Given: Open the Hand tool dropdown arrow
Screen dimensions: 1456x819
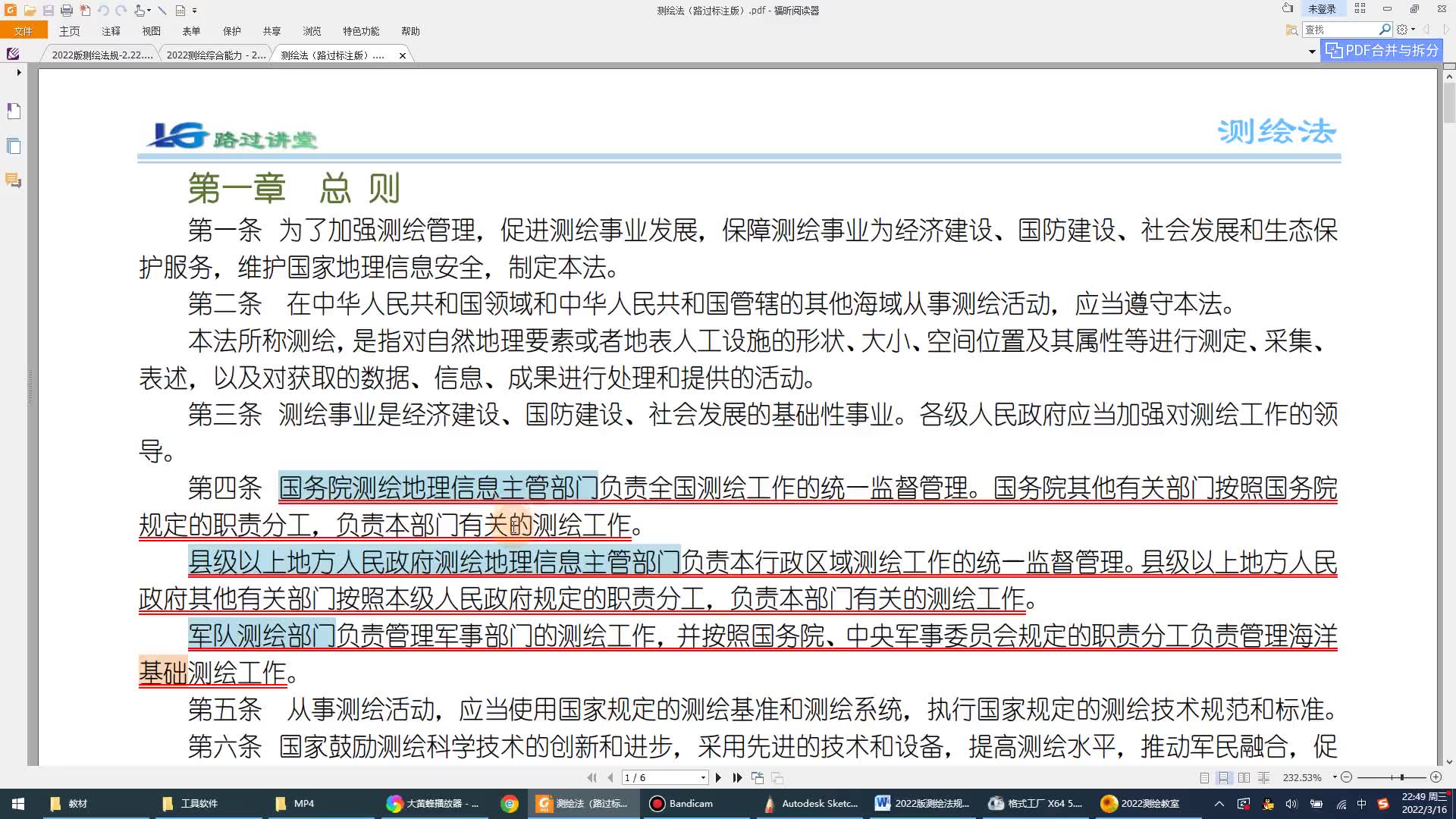Looking at the screenshot, I should point(149,11).
